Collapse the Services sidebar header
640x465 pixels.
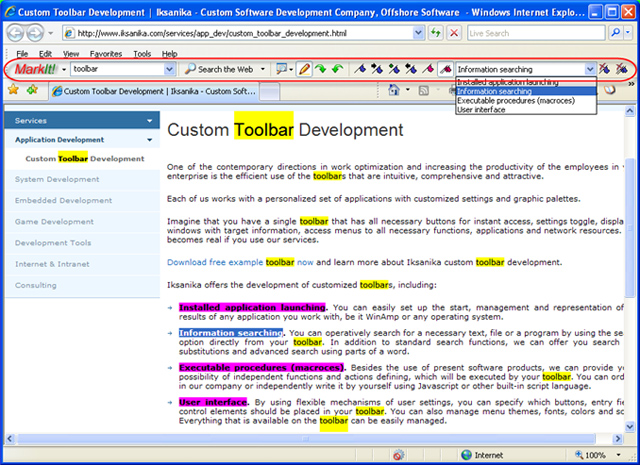pyautogui.click(x=82, y=121)
